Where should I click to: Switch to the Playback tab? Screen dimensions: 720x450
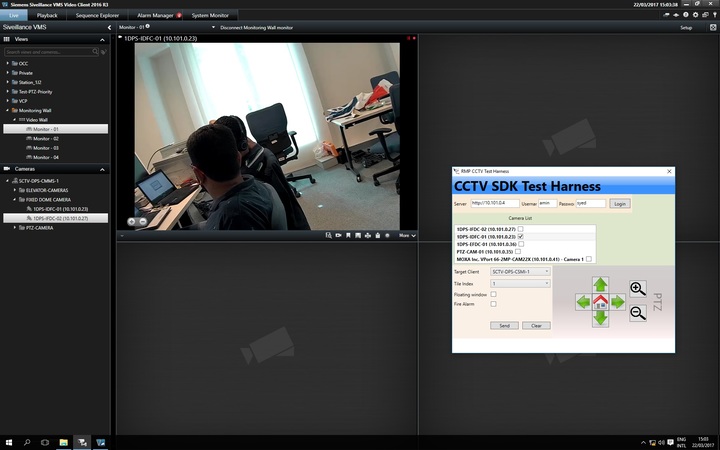(47, 16)
